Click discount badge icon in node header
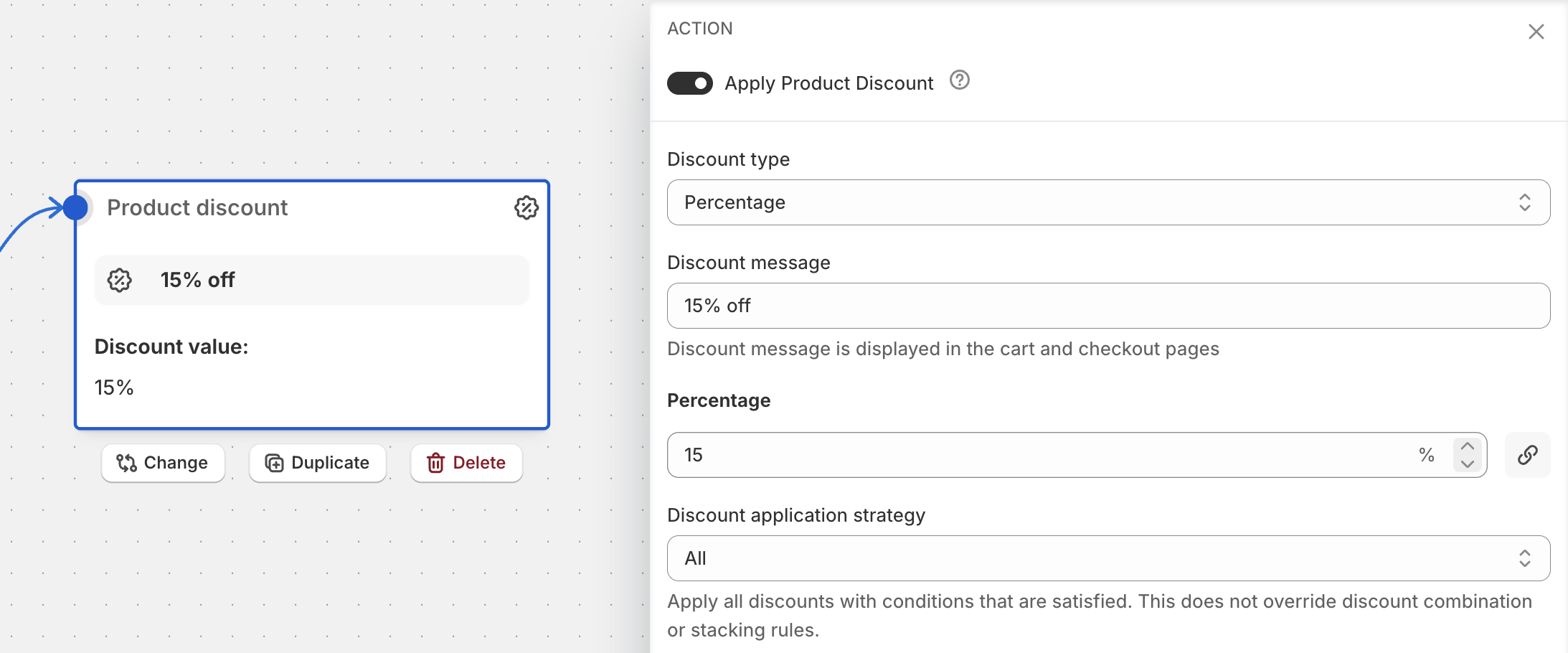 (526, 207)
